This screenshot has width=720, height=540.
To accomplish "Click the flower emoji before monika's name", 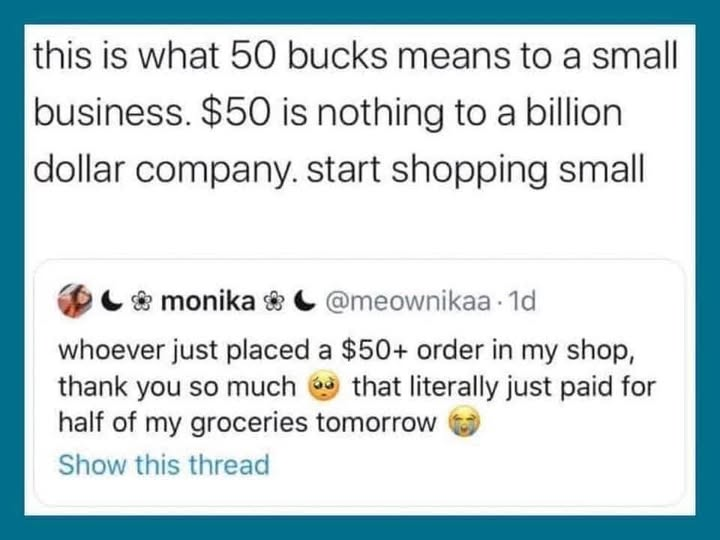I will click(x=141, y=300).
